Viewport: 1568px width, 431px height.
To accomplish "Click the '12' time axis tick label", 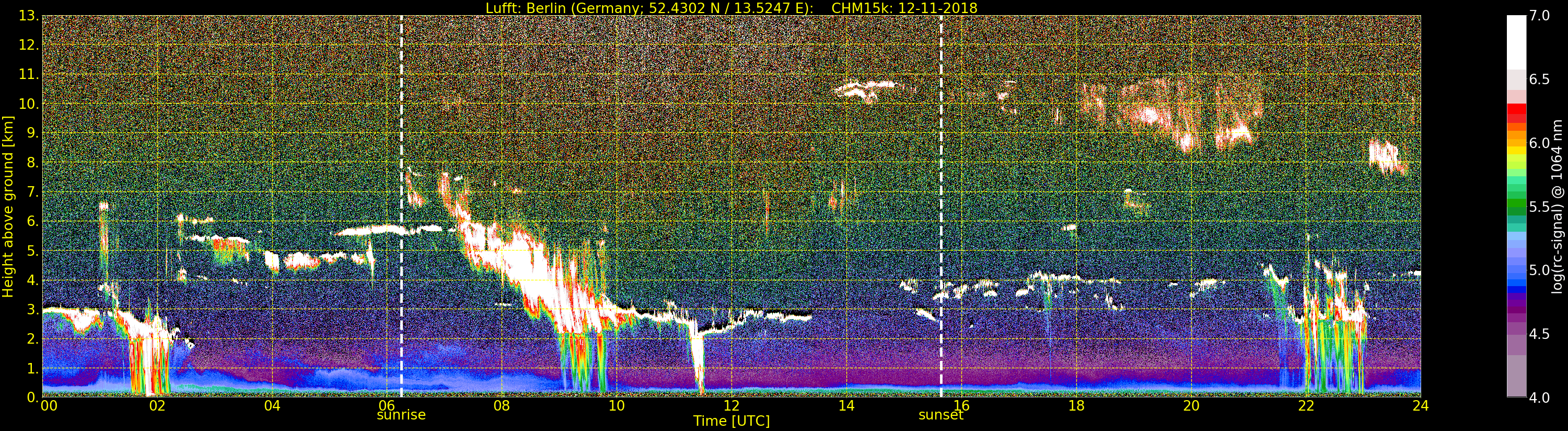I will (731, 405).
